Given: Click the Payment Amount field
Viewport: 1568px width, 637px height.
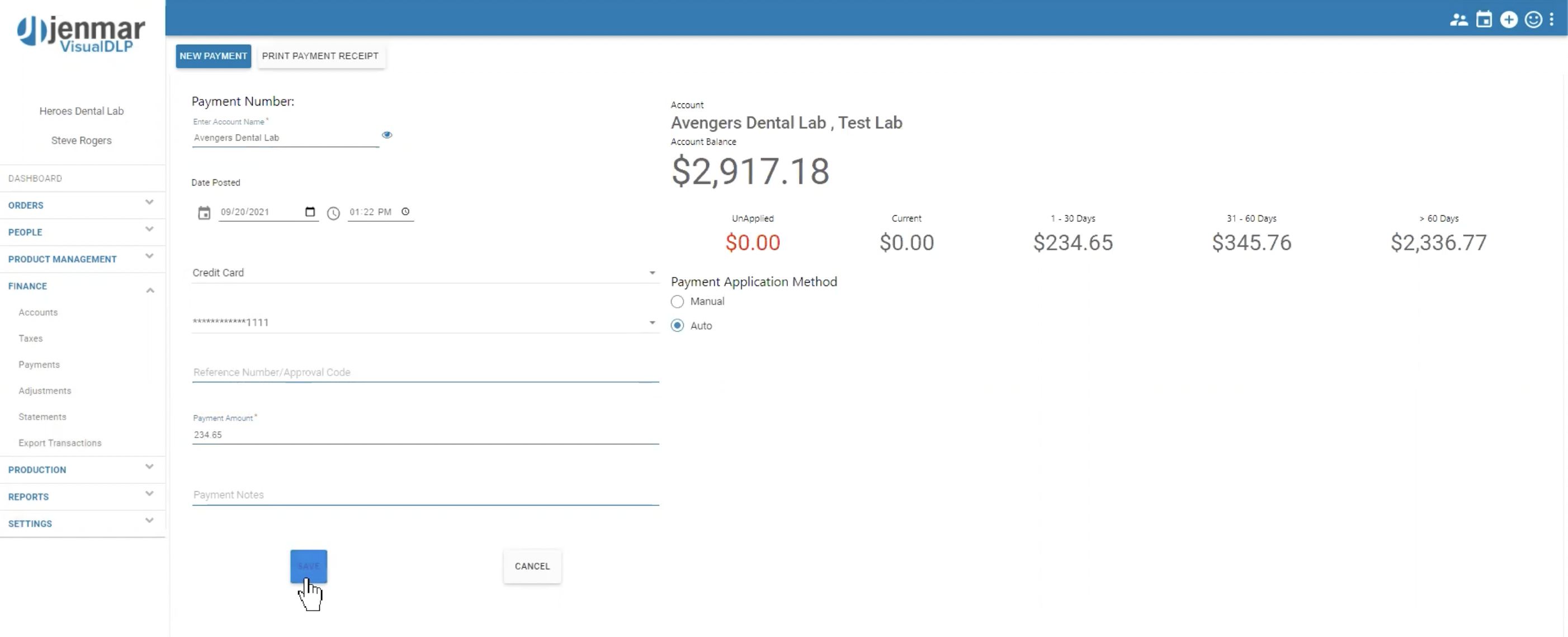Looking at the screenshot, I should (425, 434).
